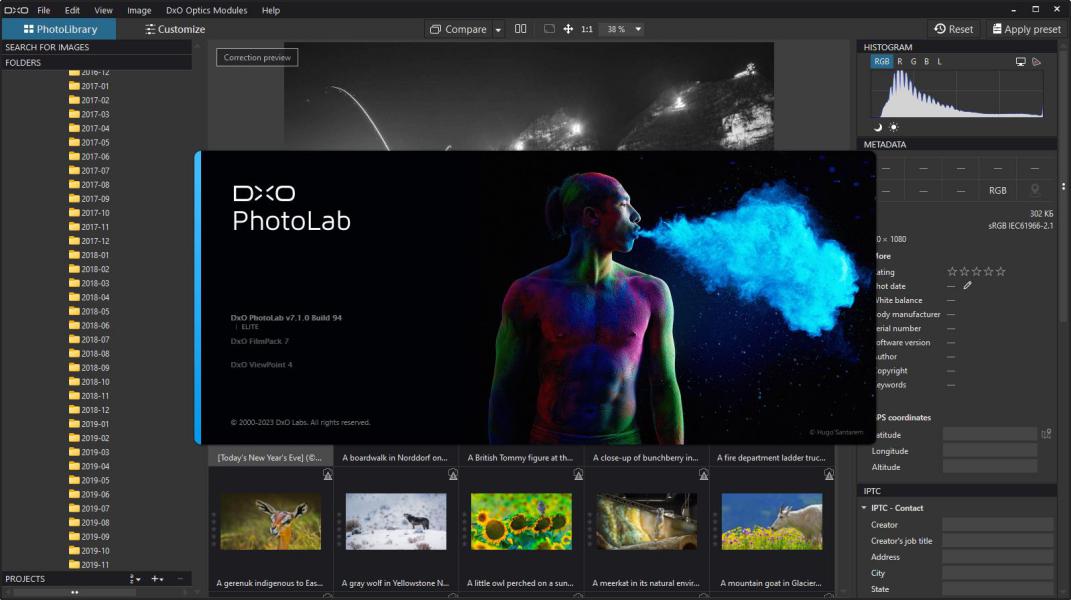Edit shot date with pencil icon

point(967,286)
